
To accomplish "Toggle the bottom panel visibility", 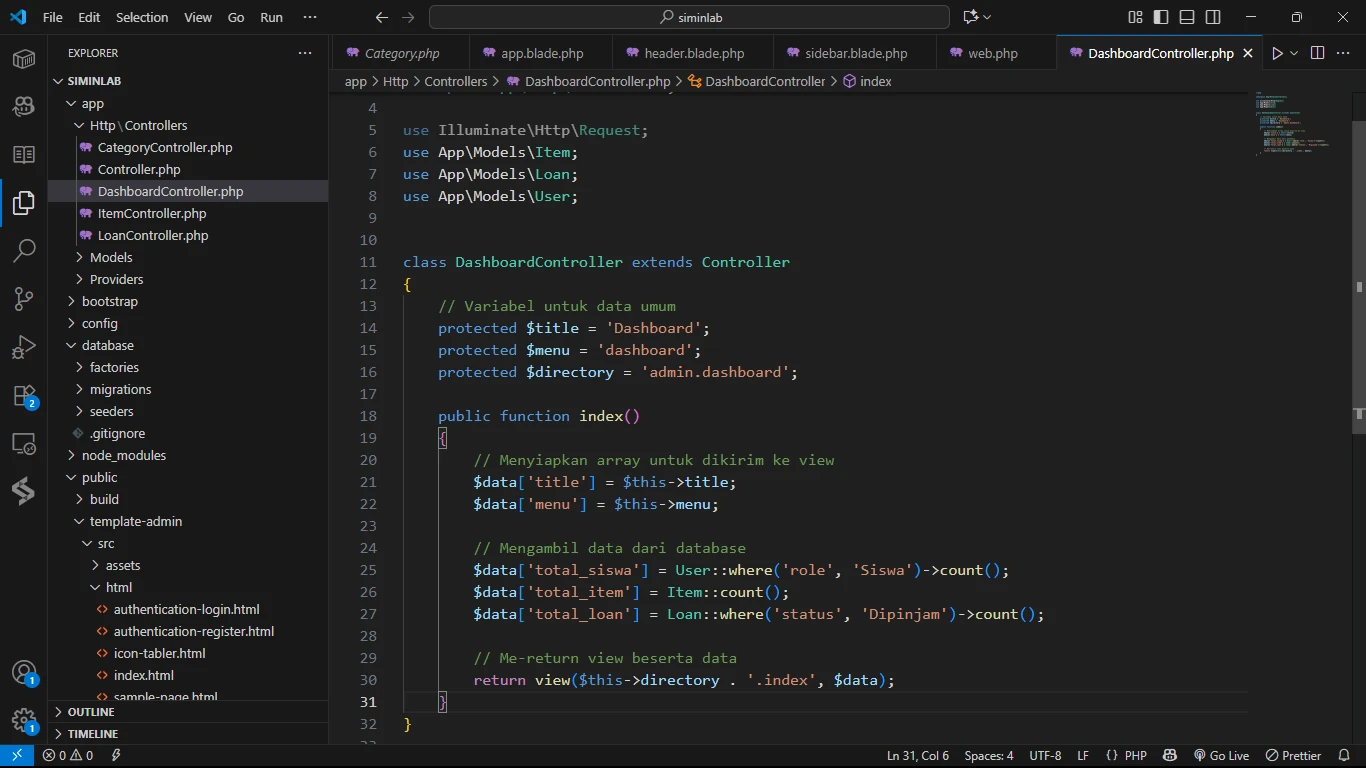I will pyautogui.click(x=1187, y=17).
